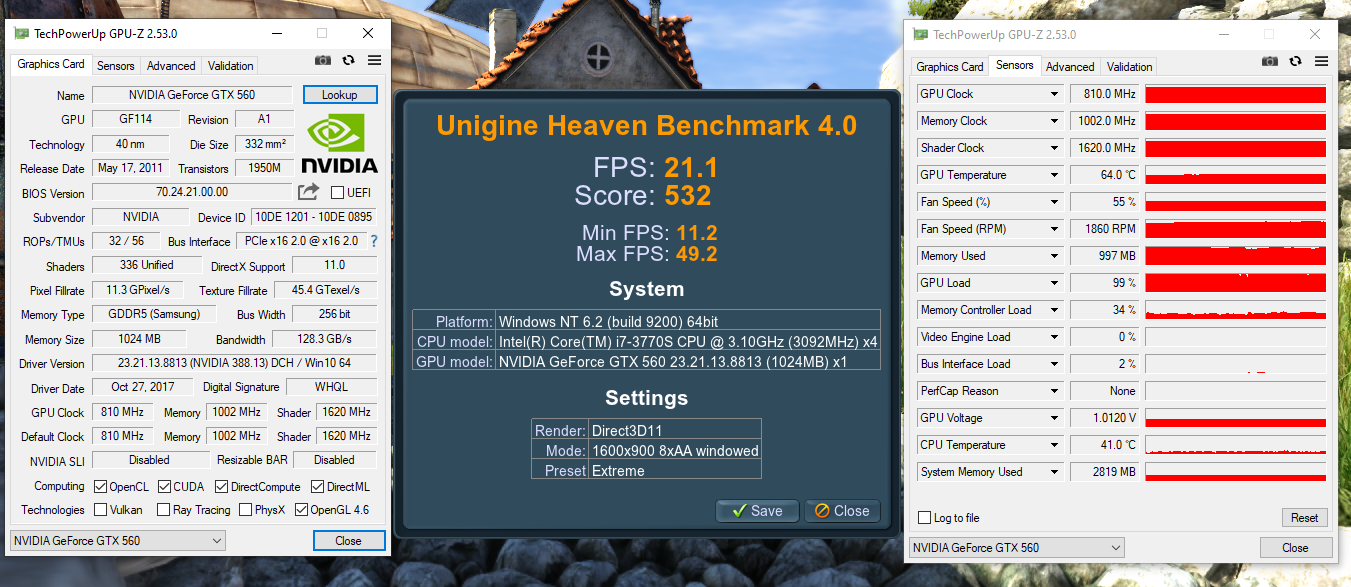Open the Memory Controller Load sensor dropdown

click(x=1054, y=310)
